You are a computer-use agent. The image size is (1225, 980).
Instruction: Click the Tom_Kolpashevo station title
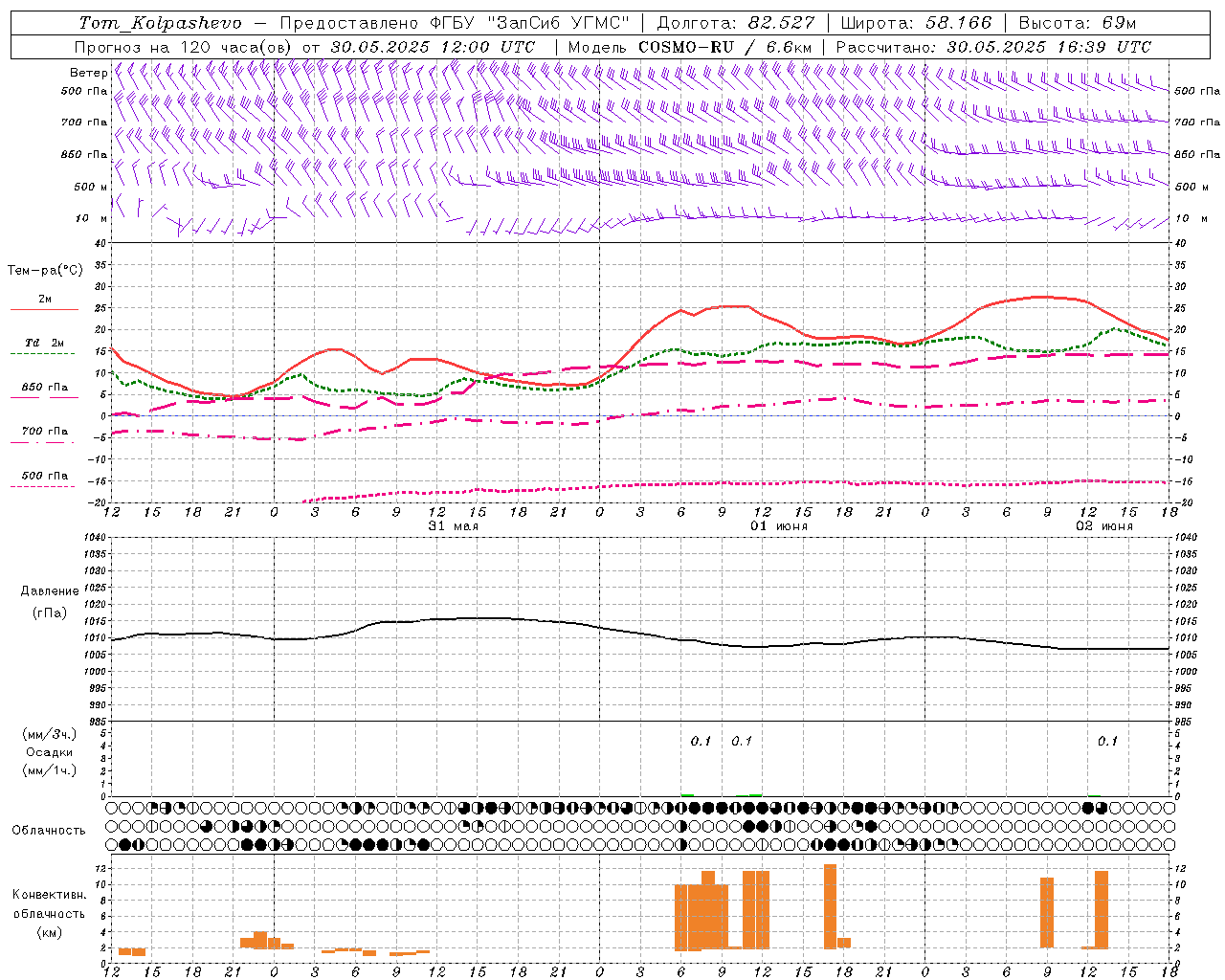point(160,22)
